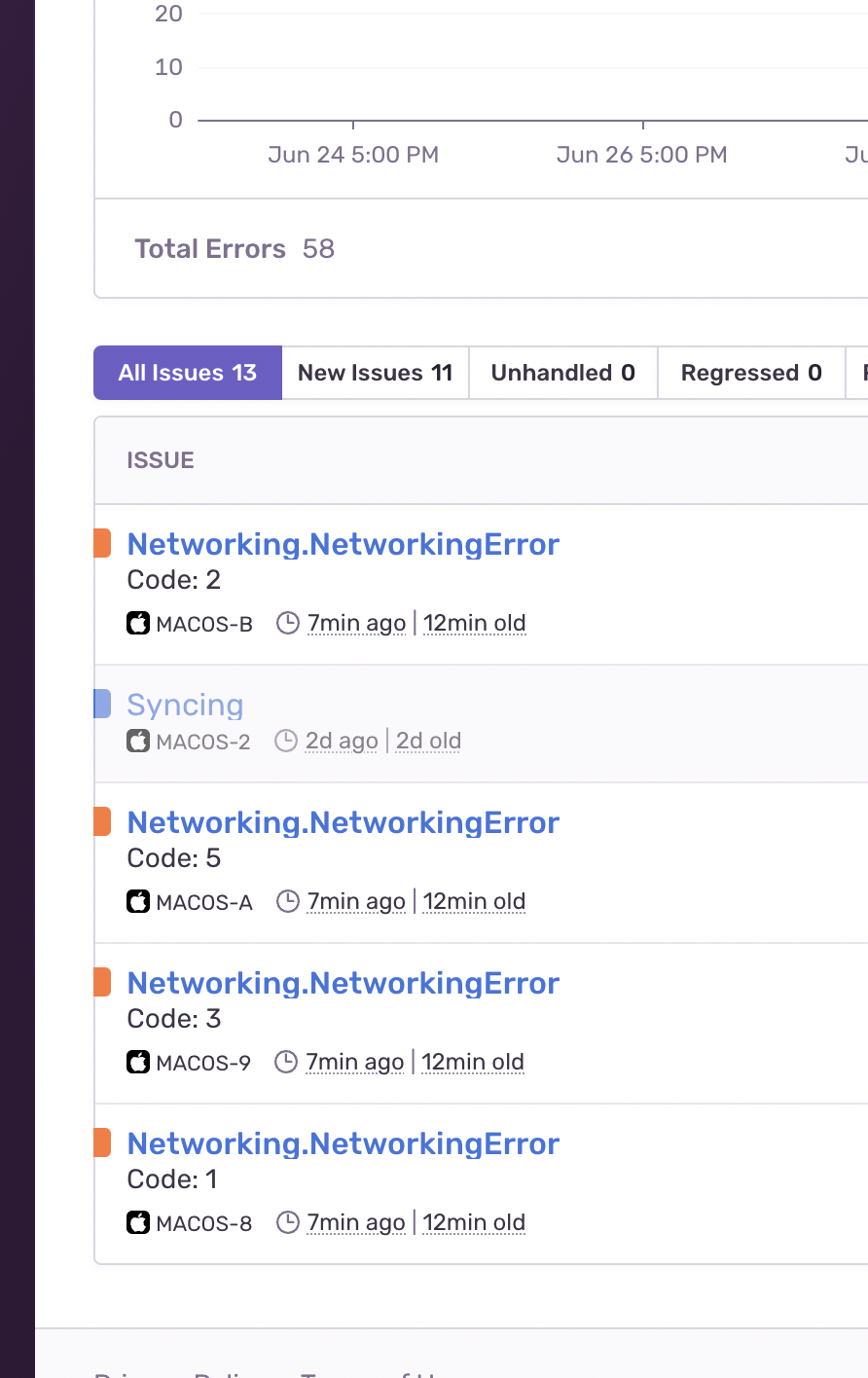Open Networking.NetworkingError issue with Code: 1

[x=344, y=1143]
